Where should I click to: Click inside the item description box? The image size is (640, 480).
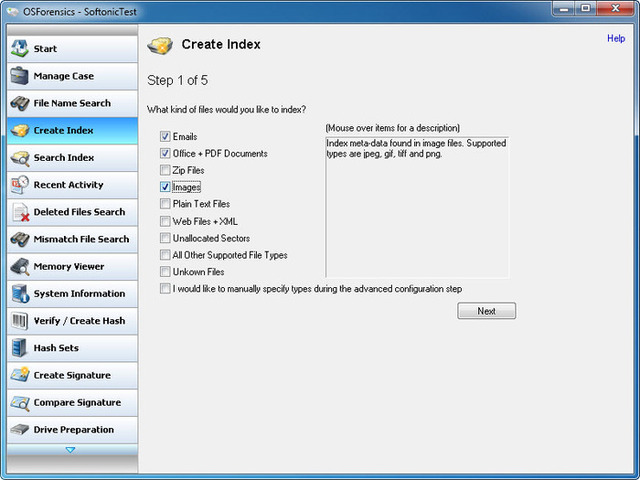pyautogui.click(x=417, y=207)
